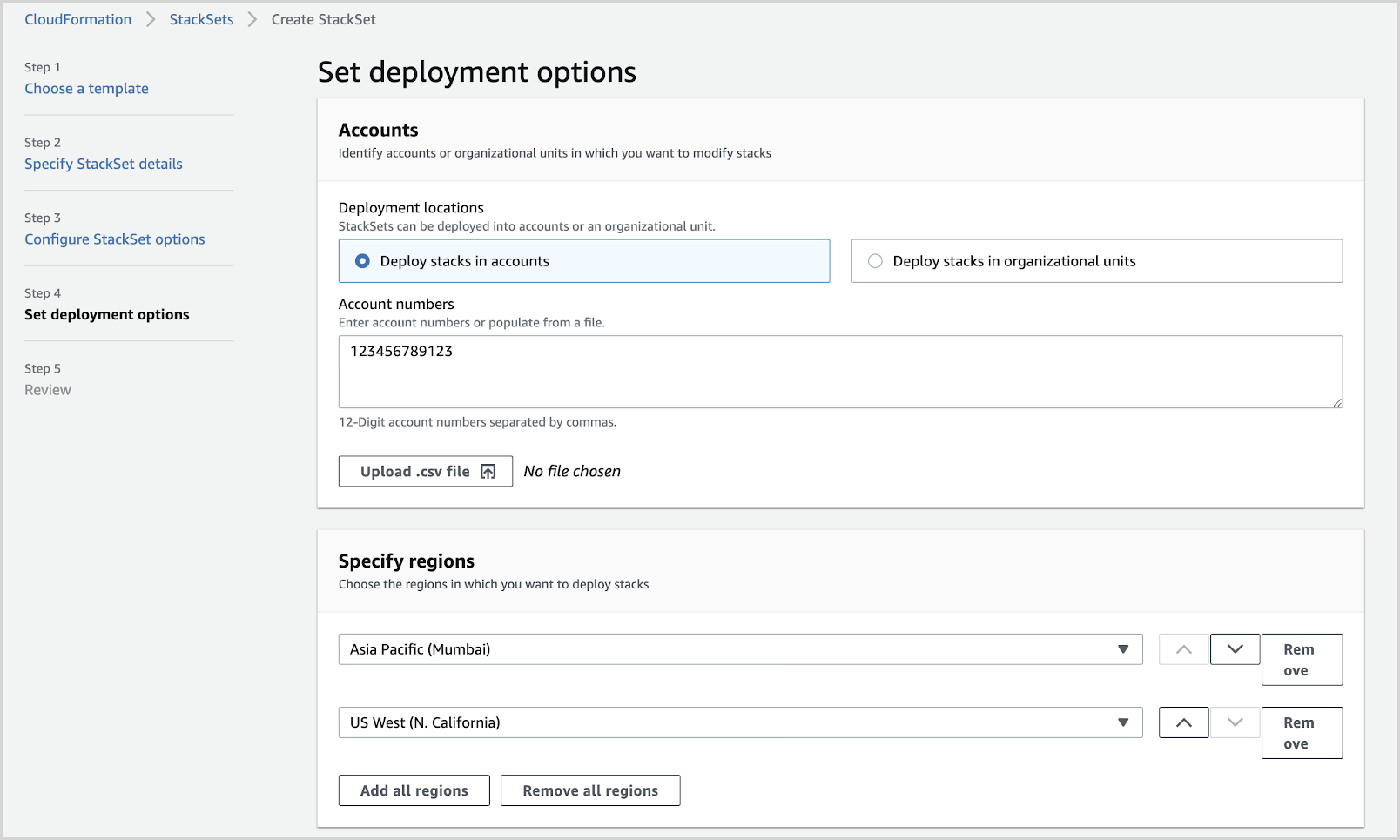Move Asia Pacific (Mumbai) down using down chevron
This screenshot has height=840, width=1400.
[x=1234, y=648]
